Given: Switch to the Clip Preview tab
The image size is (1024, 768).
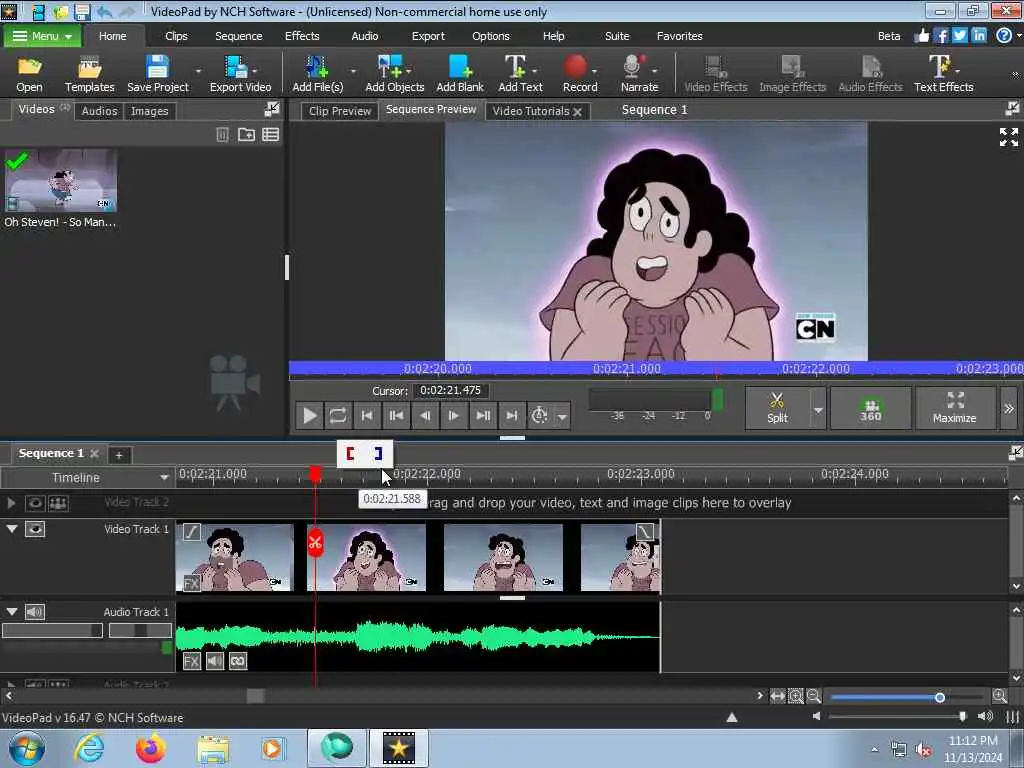Looking at the screenshot, I should [x=340, y=111].
